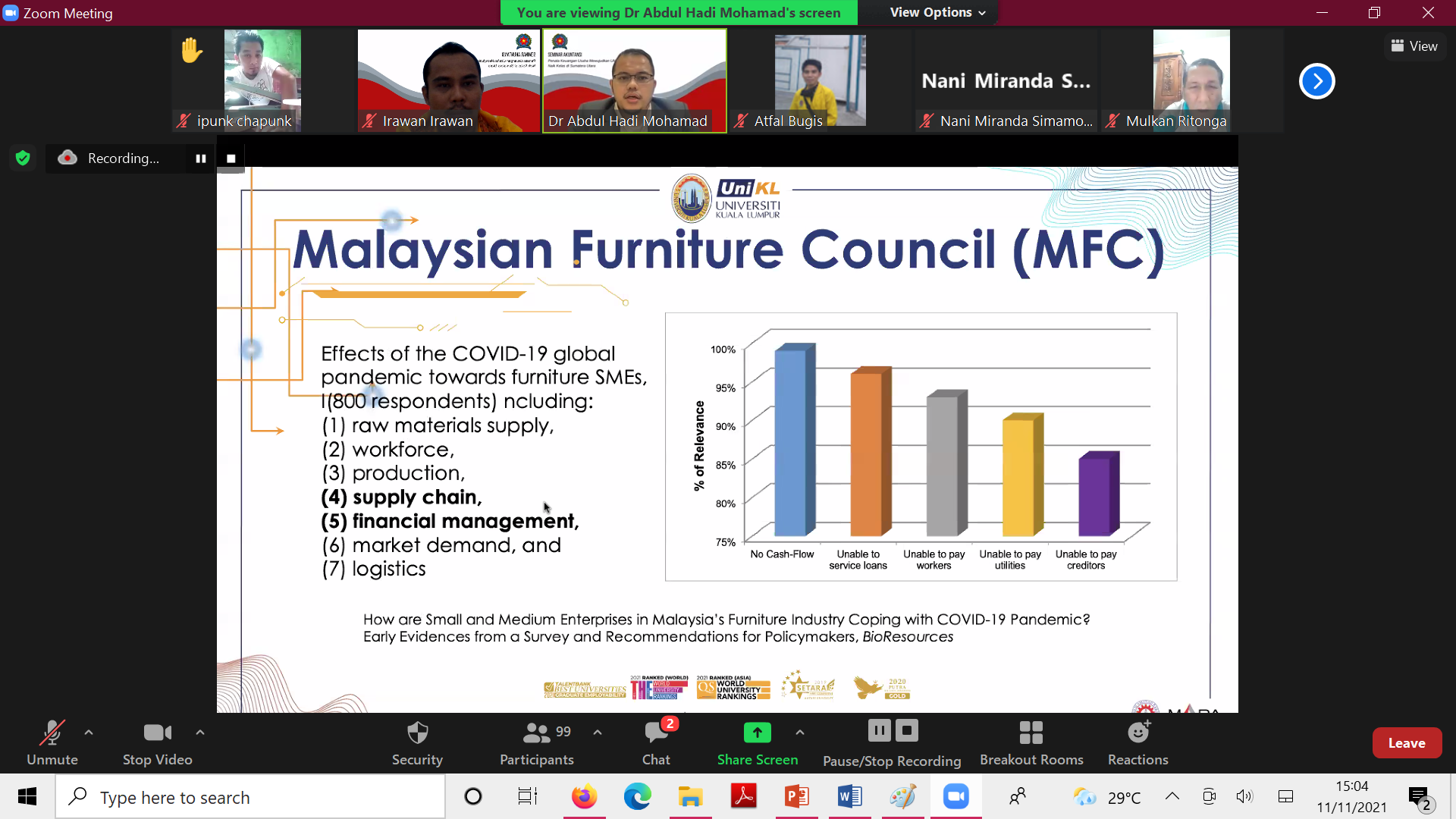Pause recording in bottom toolbar
Viewport: 1456px width, 819px height.
coord(879,730)
